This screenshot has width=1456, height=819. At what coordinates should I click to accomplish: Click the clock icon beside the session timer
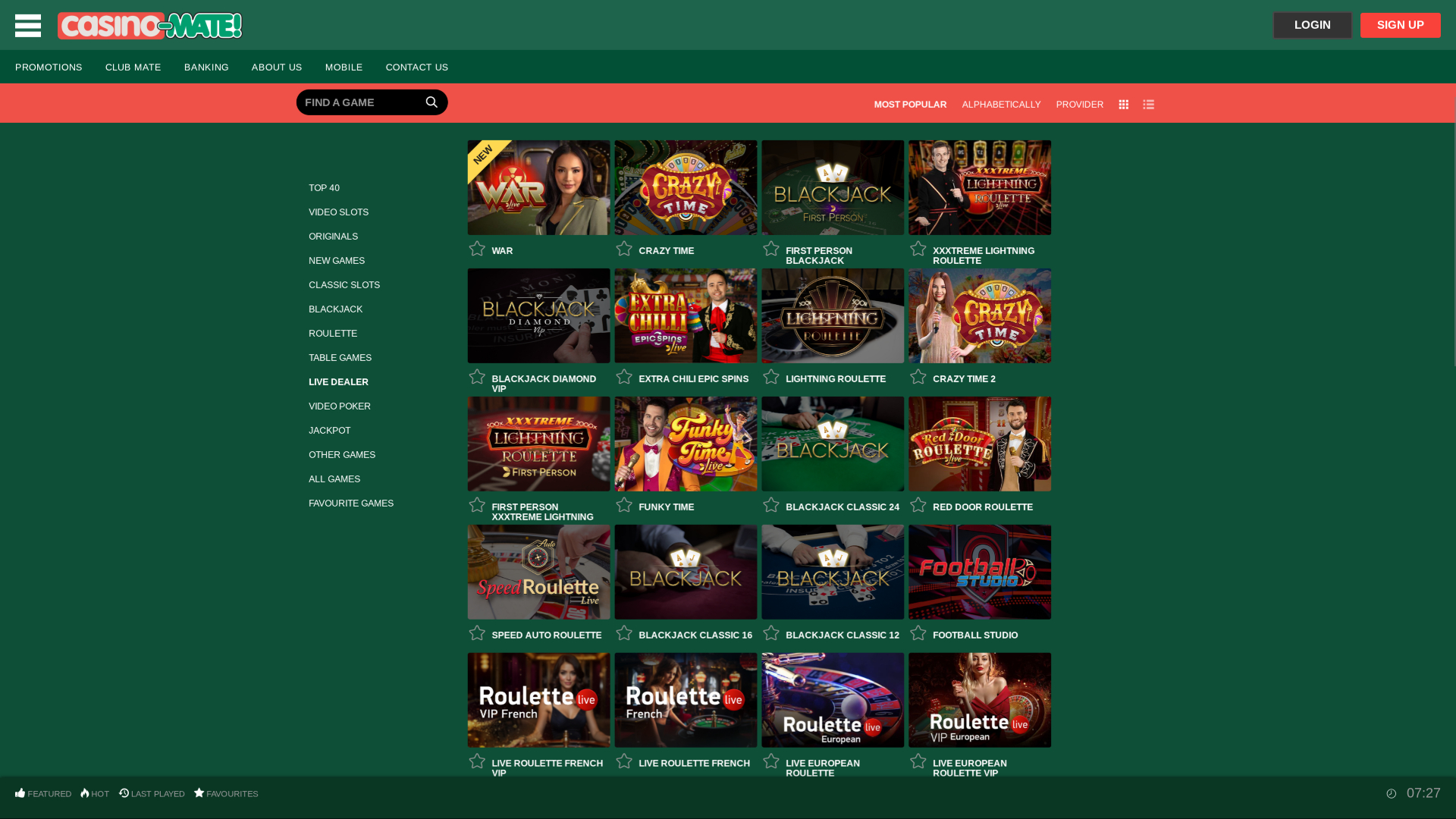click(x=1392, y=793)
